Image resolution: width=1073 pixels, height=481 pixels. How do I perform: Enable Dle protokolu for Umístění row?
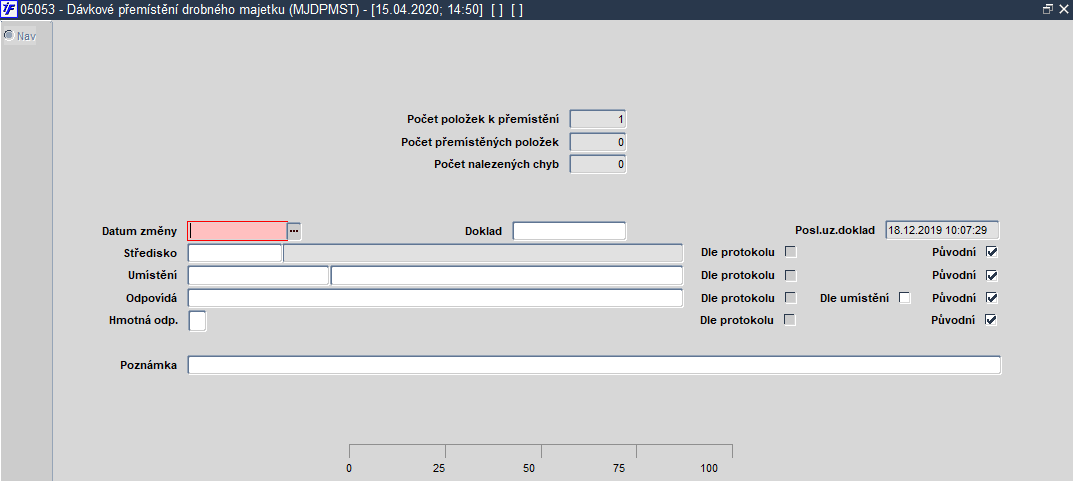click(790, 276)
